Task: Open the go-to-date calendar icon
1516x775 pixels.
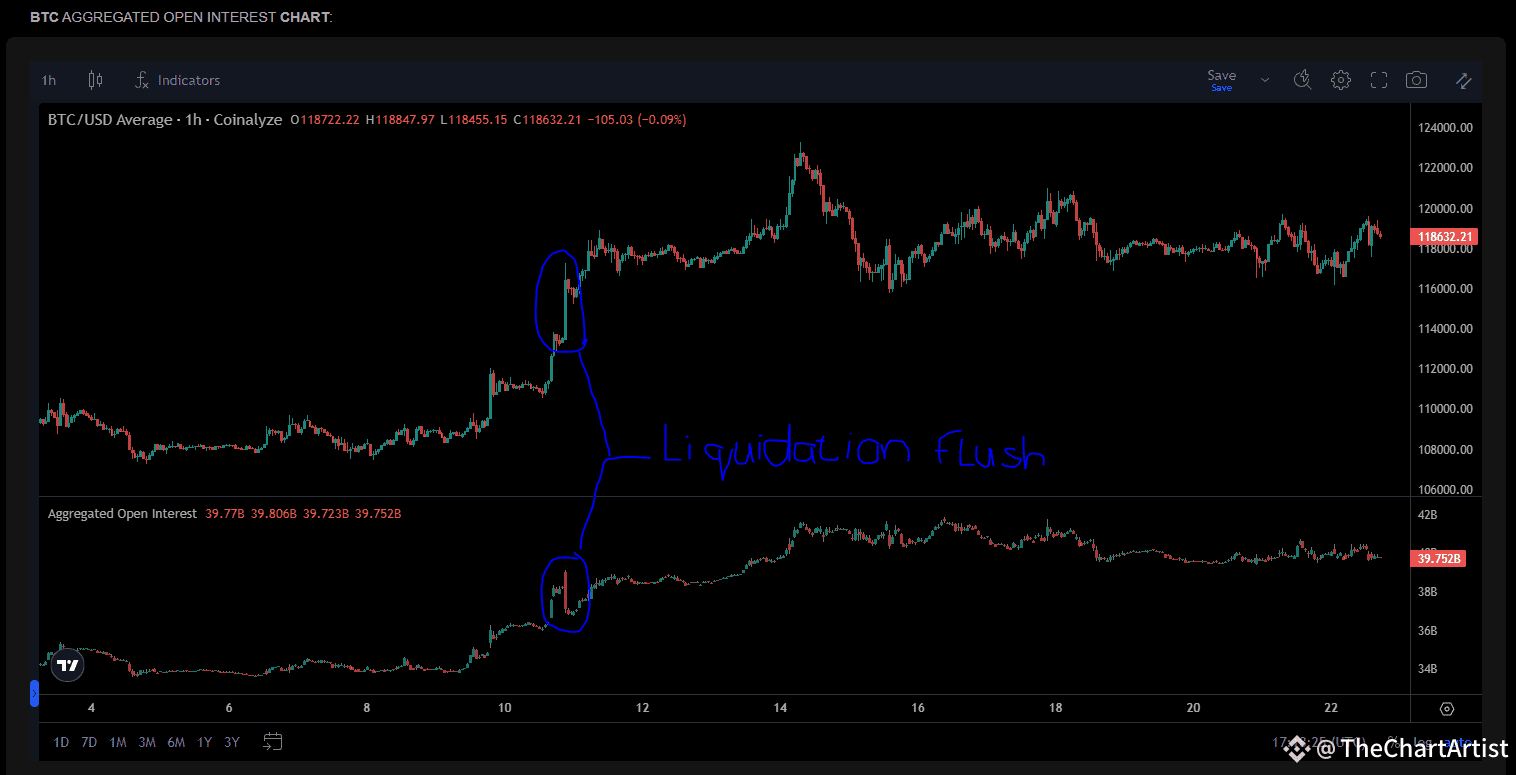Action: pos(273,741)
